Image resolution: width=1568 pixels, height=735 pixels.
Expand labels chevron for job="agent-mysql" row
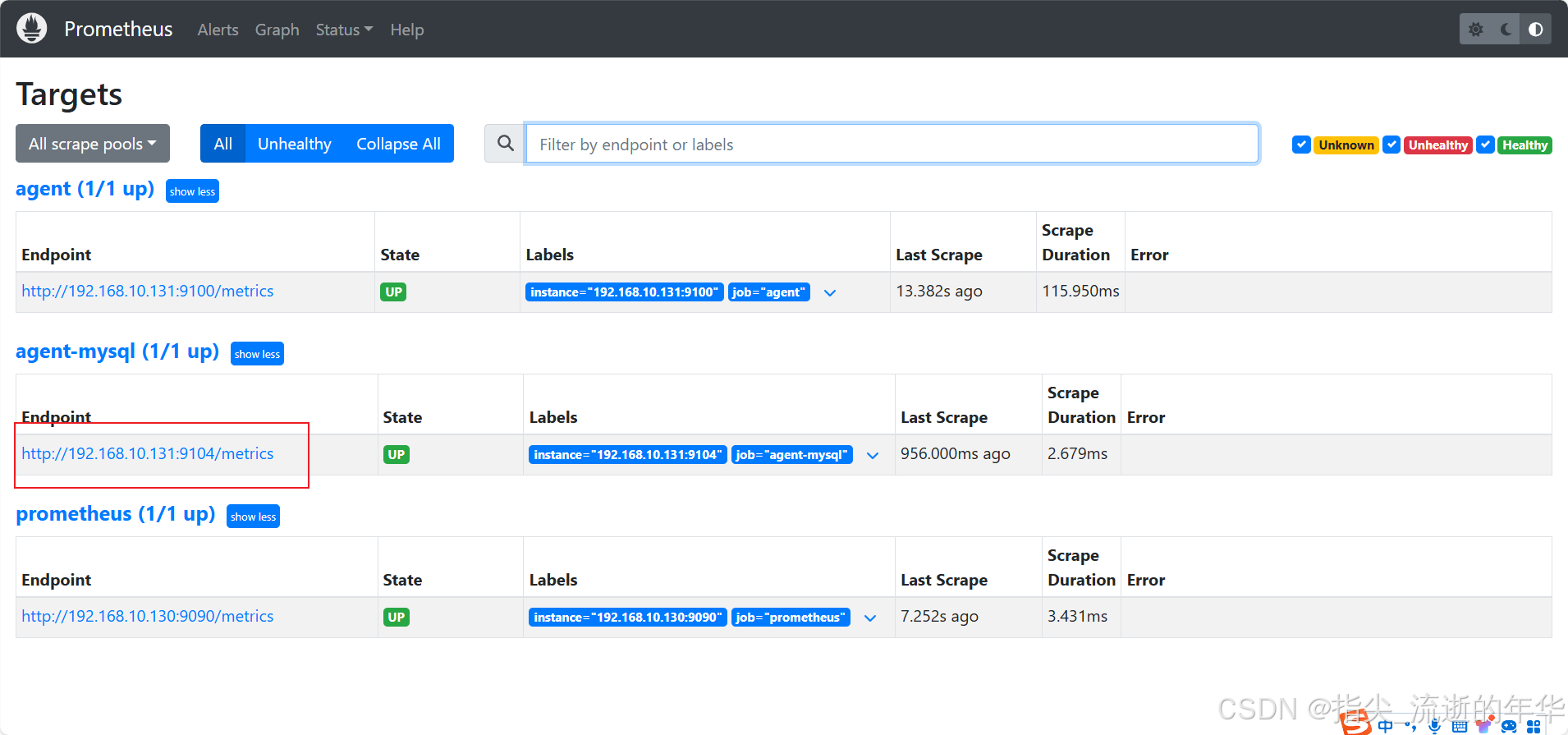tap(873, 455)
